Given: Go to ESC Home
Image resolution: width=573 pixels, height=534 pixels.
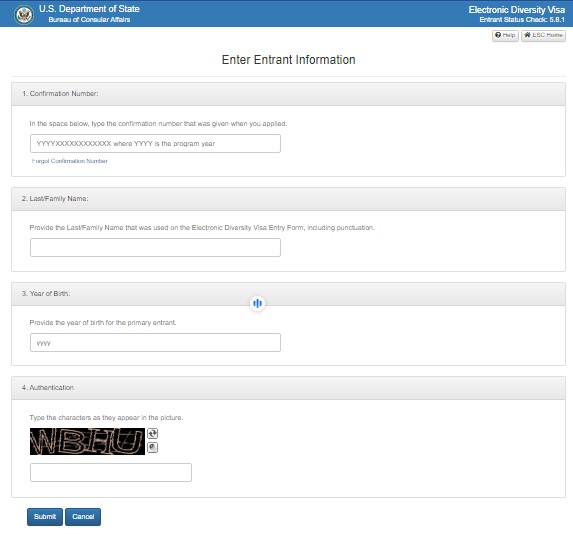Looking at the screenshot, I should click(x=543, y=35).
